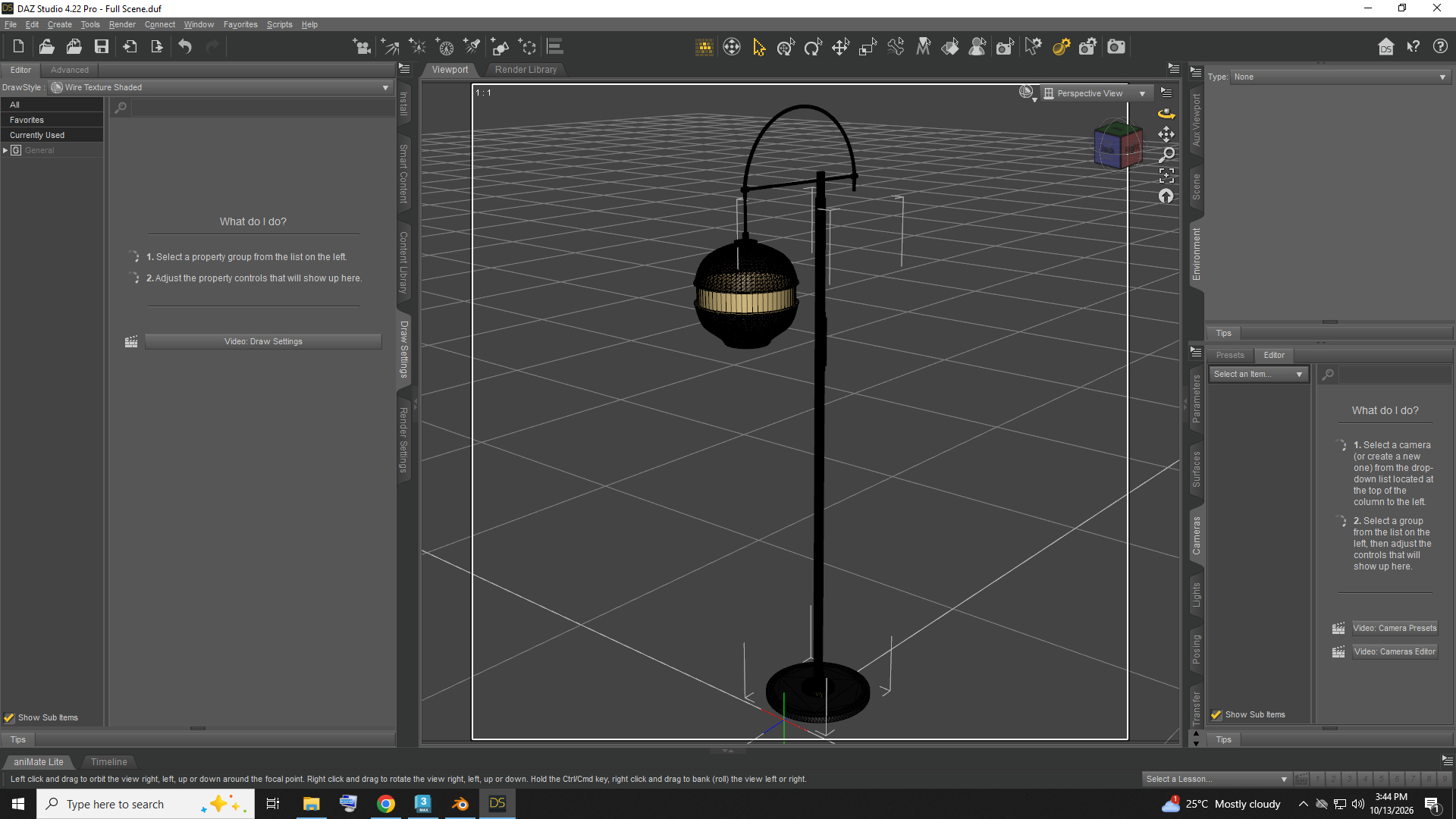1456x819 pixels.
Task: Click the Video: Draw Settings button
Action: [x=263, y=341]
